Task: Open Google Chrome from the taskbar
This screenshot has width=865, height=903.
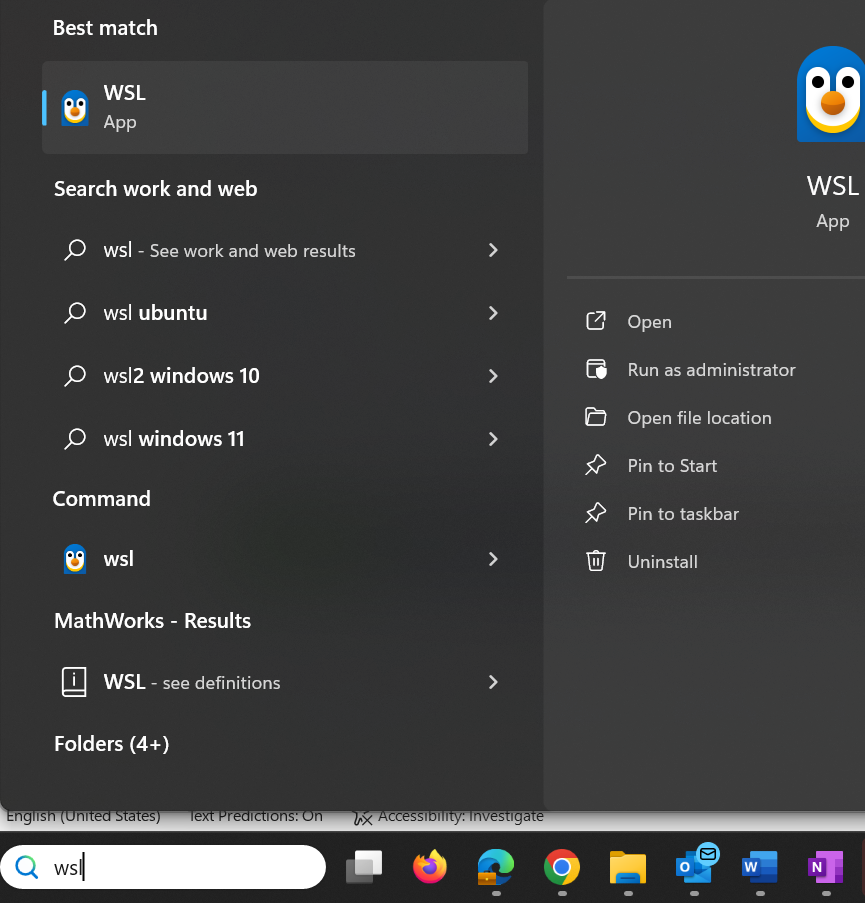Action: coord(562,867)
